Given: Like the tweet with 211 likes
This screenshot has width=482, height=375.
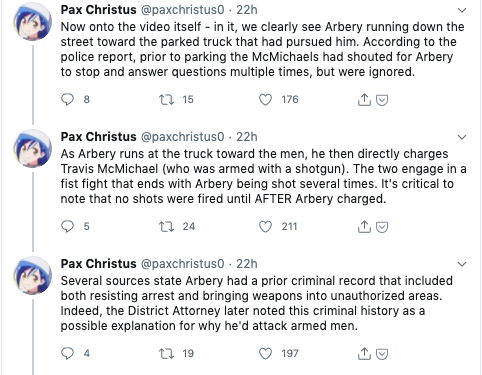Looking at the screenshot, I should [x=265, y=226].
